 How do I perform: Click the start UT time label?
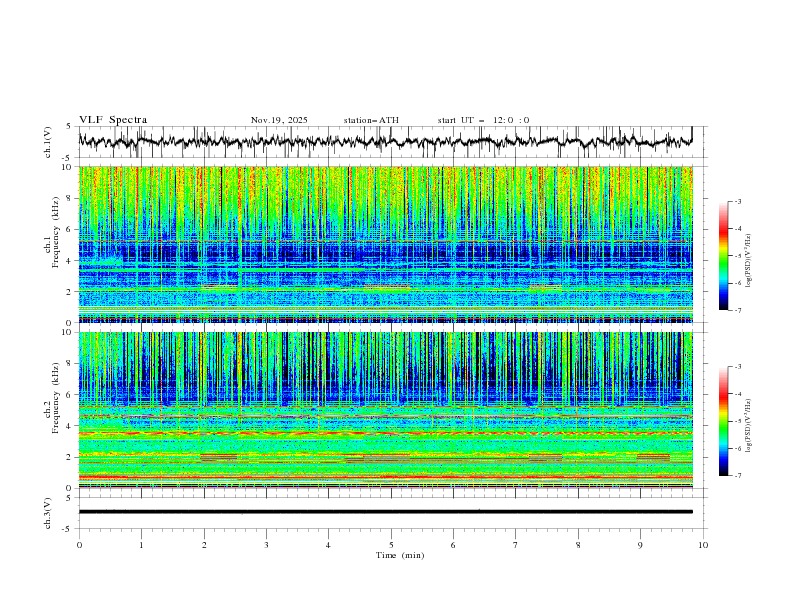[483, 120]
